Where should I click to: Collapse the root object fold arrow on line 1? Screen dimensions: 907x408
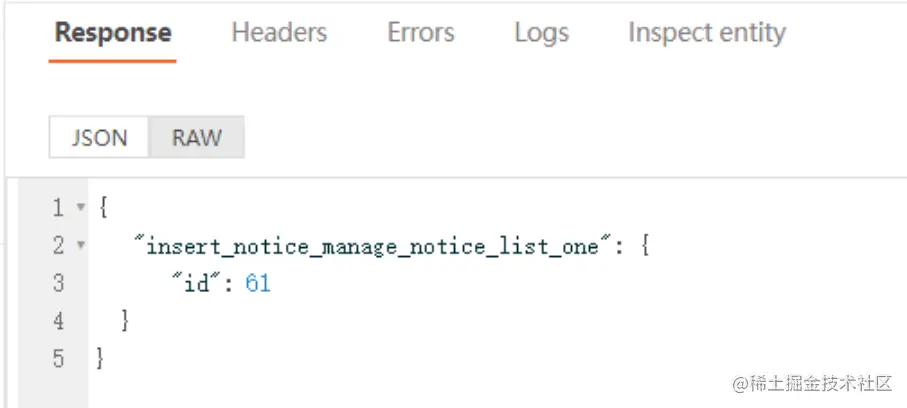click(81, 207)
